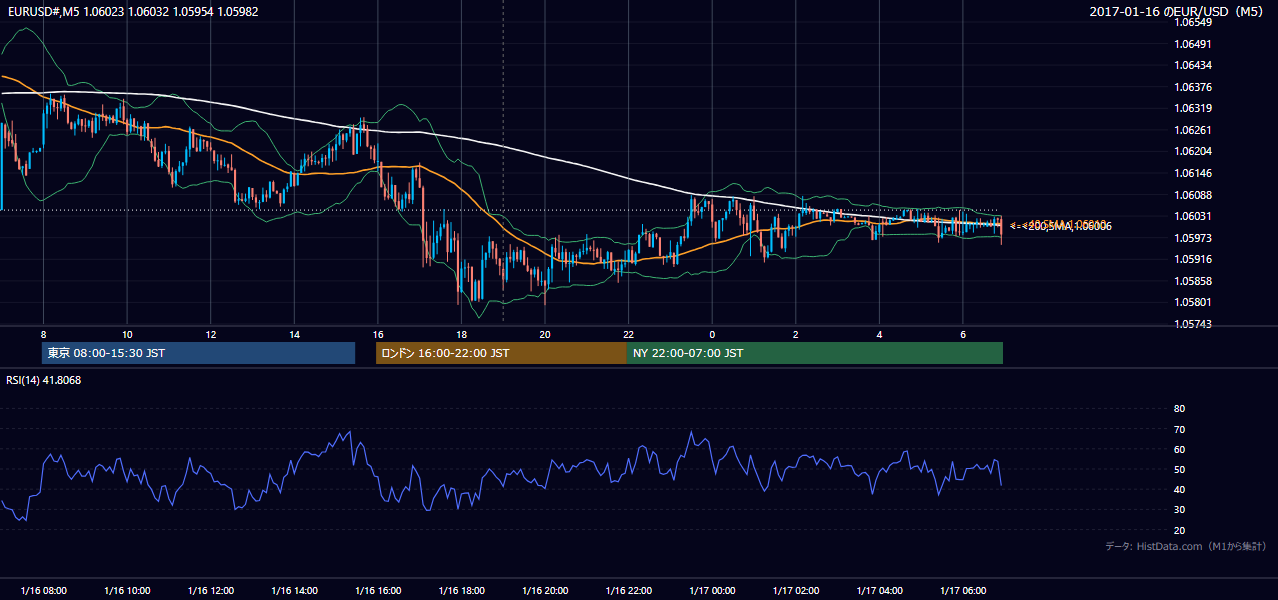Select the ロンドン 16:00-22:00 JST session bar
Viewport: 1278px width, 600px height.
pyautogui.click(x=501, y=353)
